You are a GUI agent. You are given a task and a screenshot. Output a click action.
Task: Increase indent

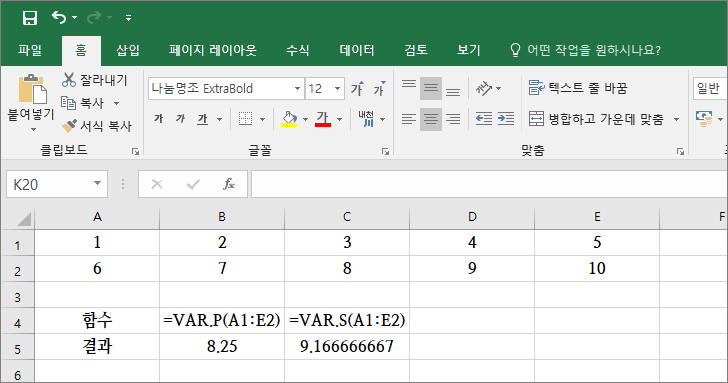506,119
